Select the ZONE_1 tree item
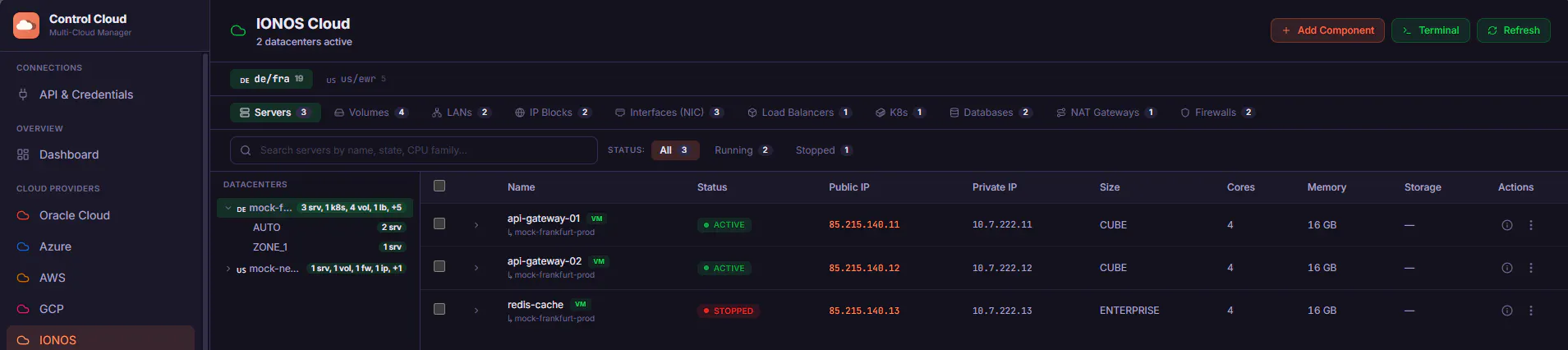Screen dimensions: 1568x350 315,247
